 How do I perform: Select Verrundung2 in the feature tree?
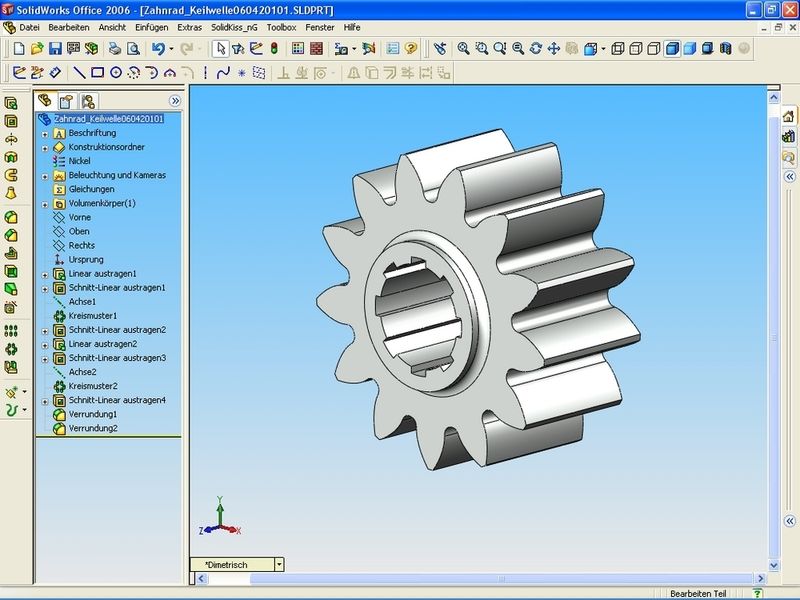pos(92,427)
